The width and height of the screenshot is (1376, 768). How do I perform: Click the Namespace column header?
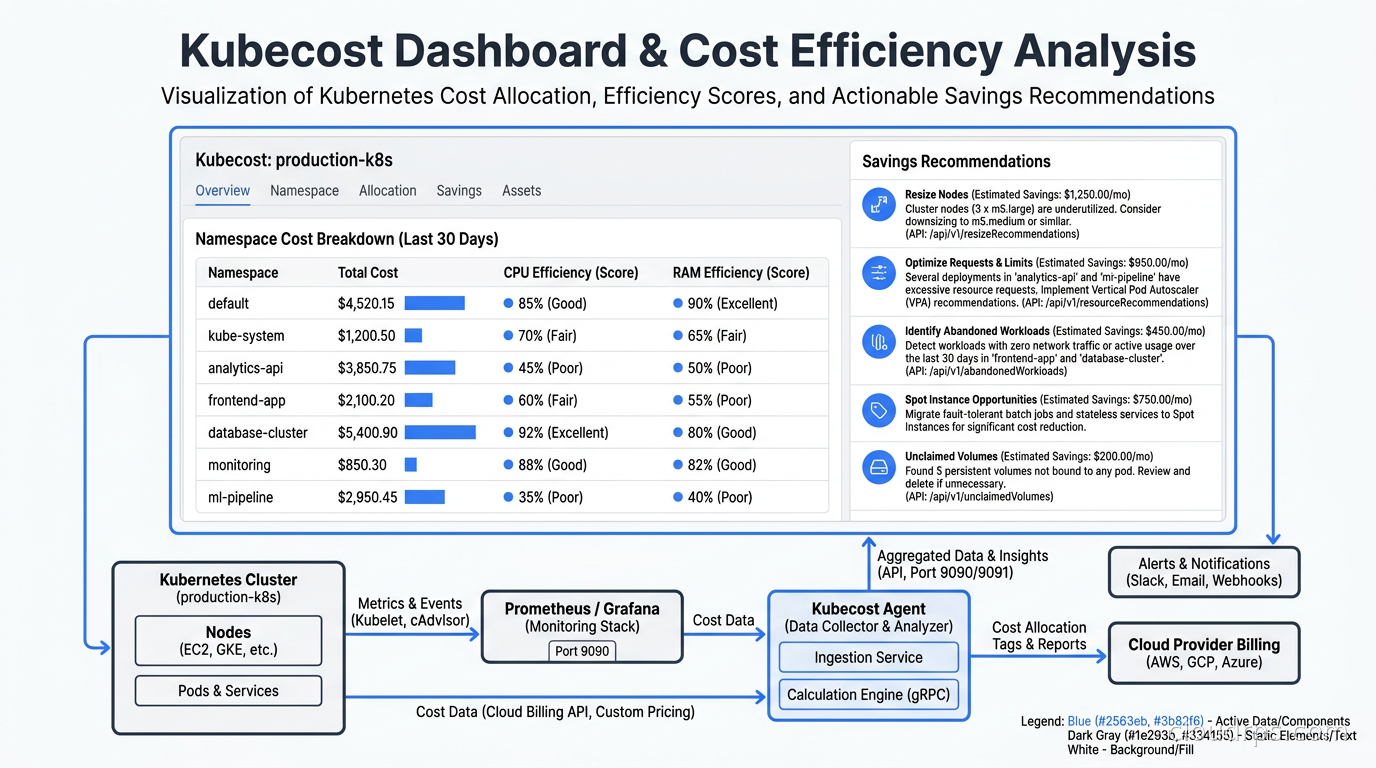pyautogui.click(x=243, y=272)
